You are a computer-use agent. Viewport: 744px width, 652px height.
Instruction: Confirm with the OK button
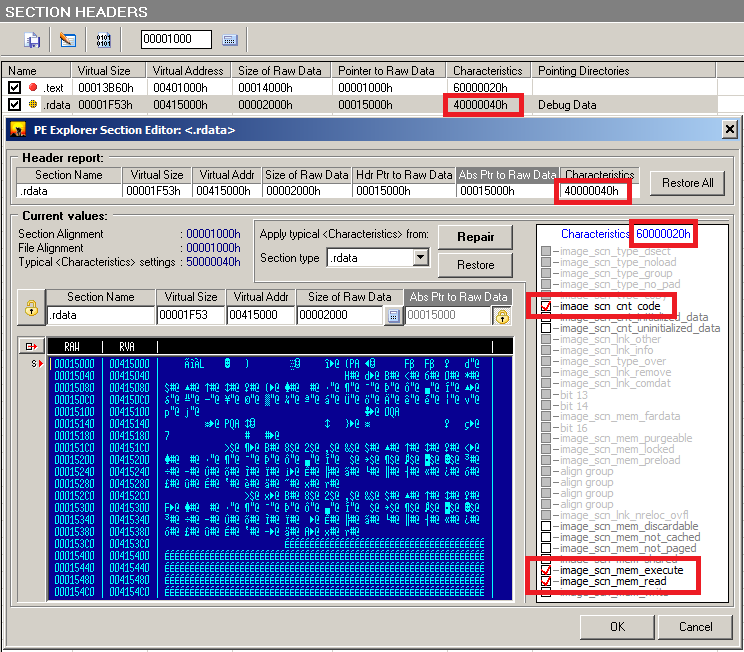617,627
